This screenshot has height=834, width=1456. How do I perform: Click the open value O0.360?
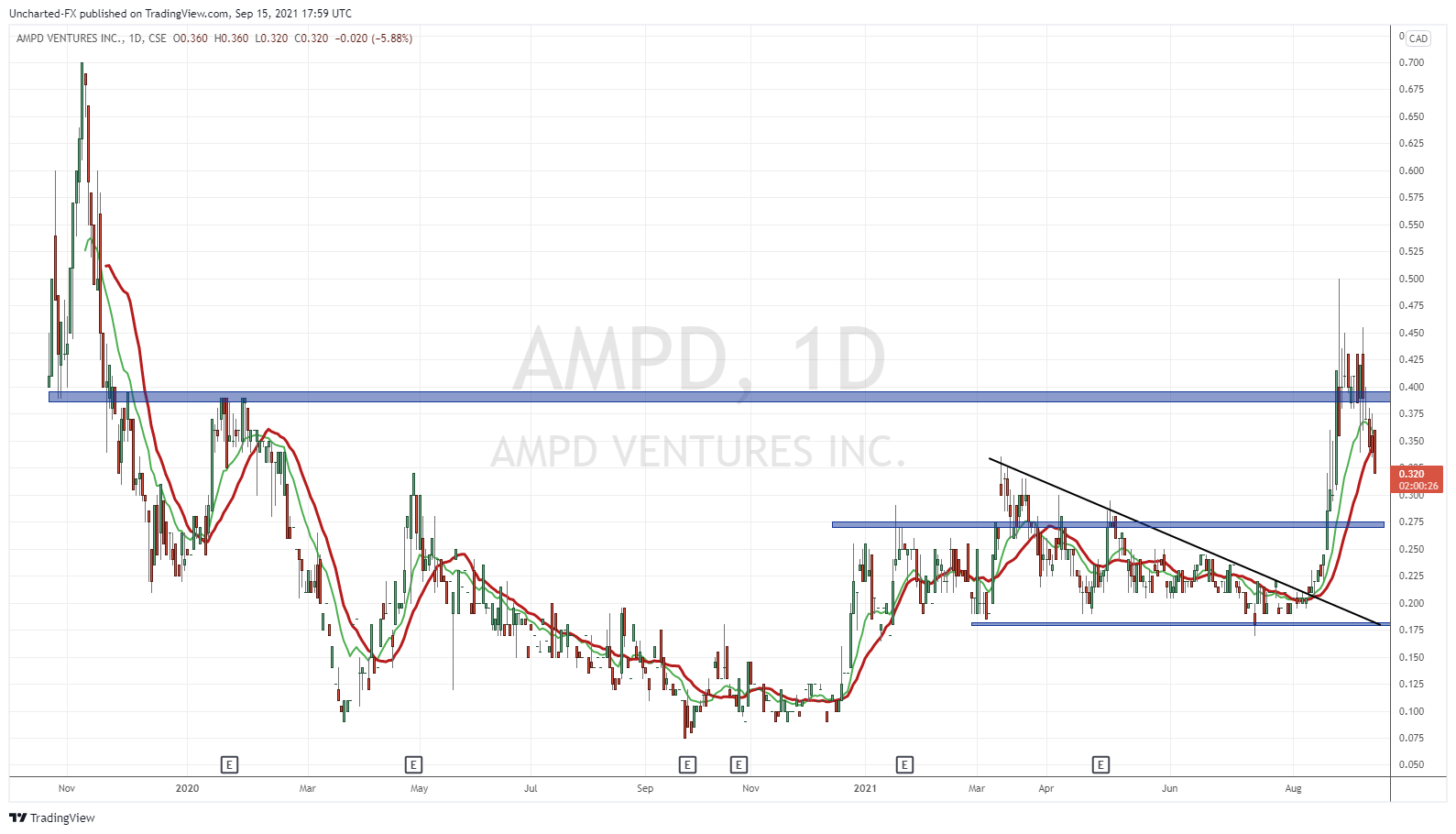(191, 38)
